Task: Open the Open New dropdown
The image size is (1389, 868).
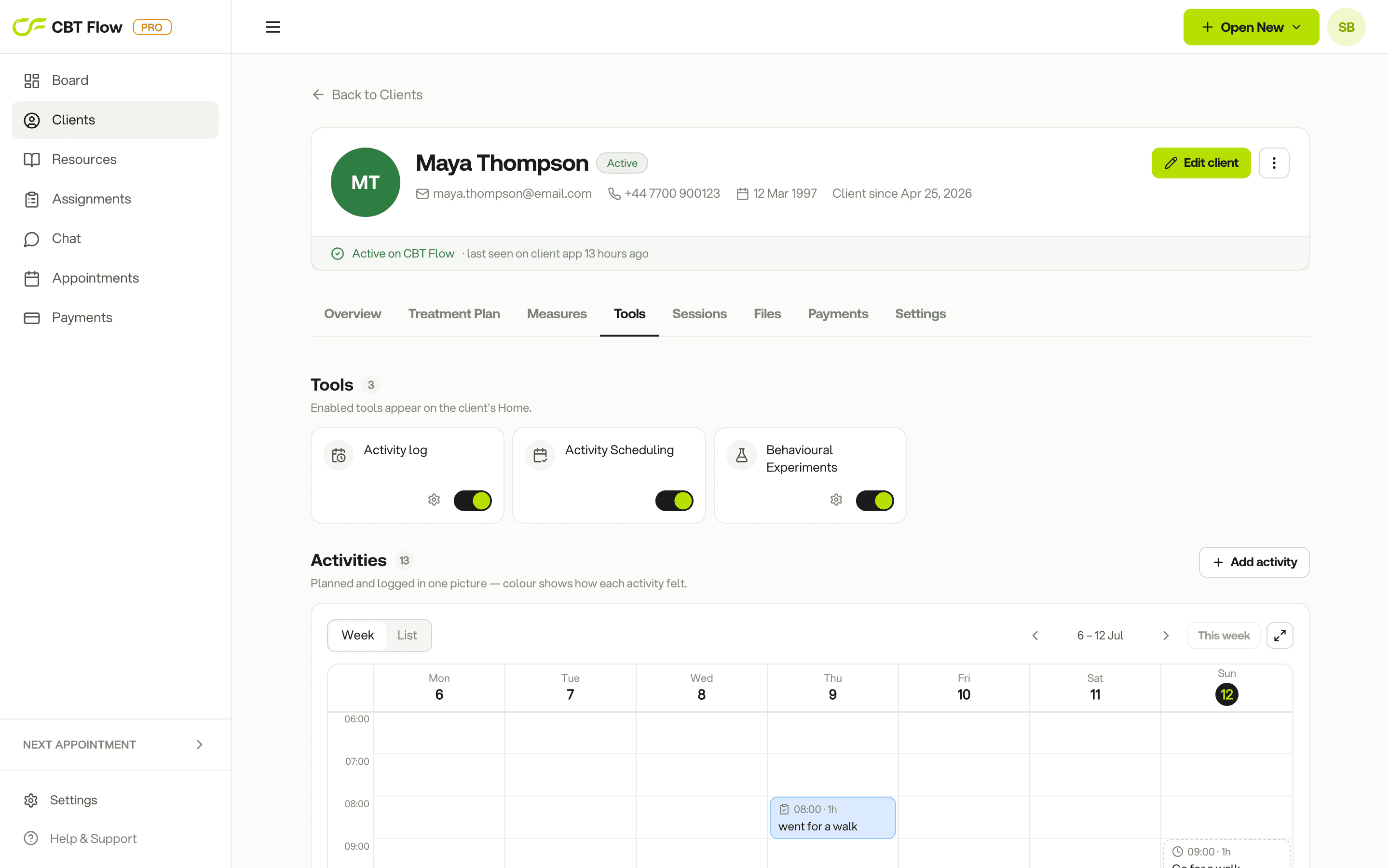Action: (x=1251, y=27)
